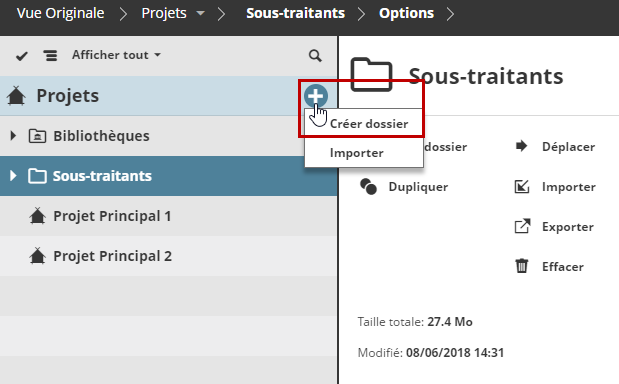Image resolution: width=619 pixels, height=384 pixels.
Task: Go to Vue Originale in breadcrumb
Action: 60,13
